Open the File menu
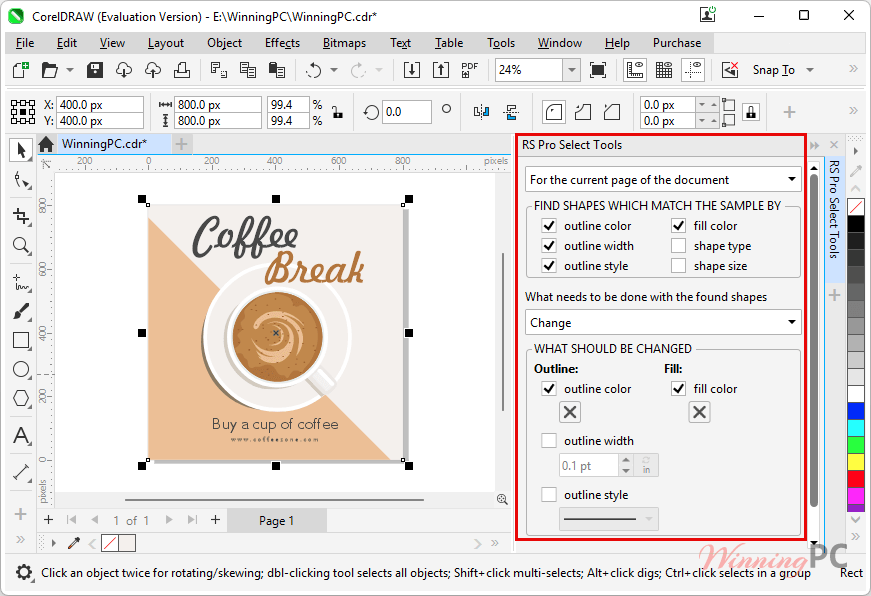This screenshot has height=596, width=871. [25, 43]
